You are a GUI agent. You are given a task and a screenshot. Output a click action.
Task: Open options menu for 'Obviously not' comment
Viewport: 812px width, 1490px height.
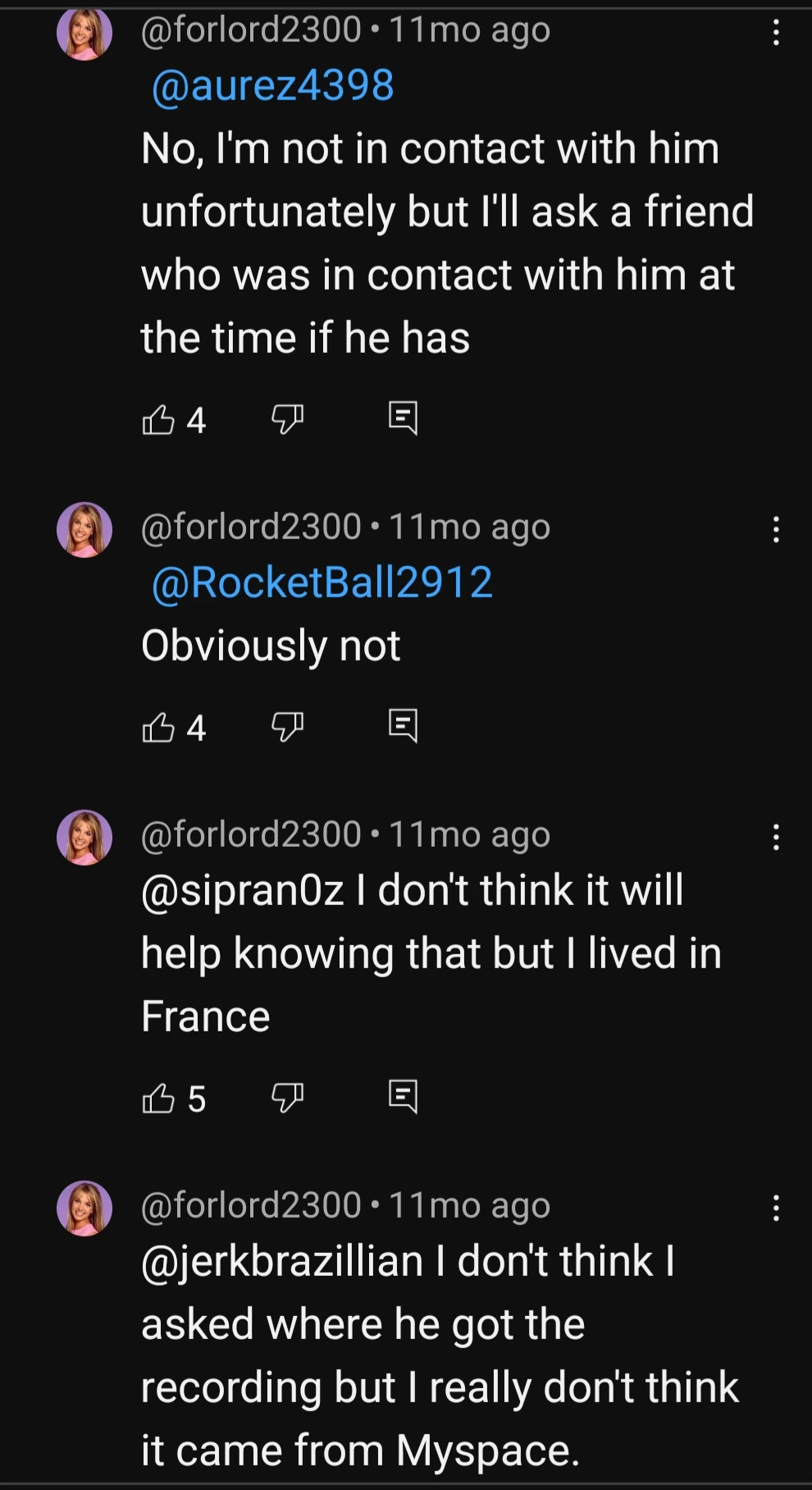[776, 529]
